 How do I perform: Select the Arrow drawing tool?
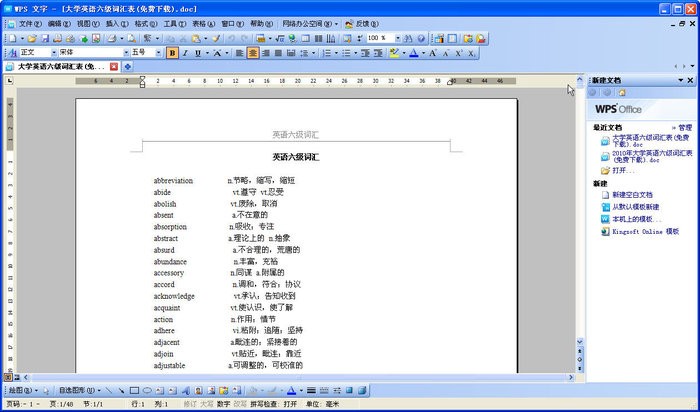pyautogui.click(x=121, y=391)
